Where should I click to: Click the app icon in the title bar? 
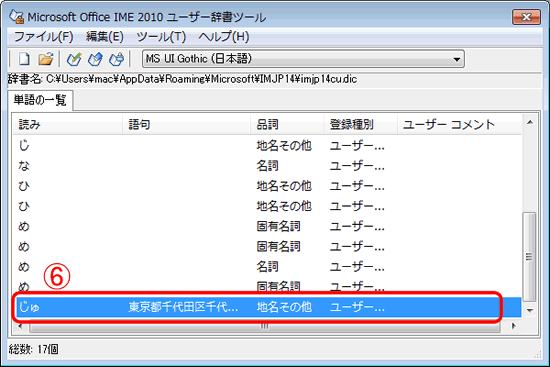pyautogui.click(x=16, y=16)
